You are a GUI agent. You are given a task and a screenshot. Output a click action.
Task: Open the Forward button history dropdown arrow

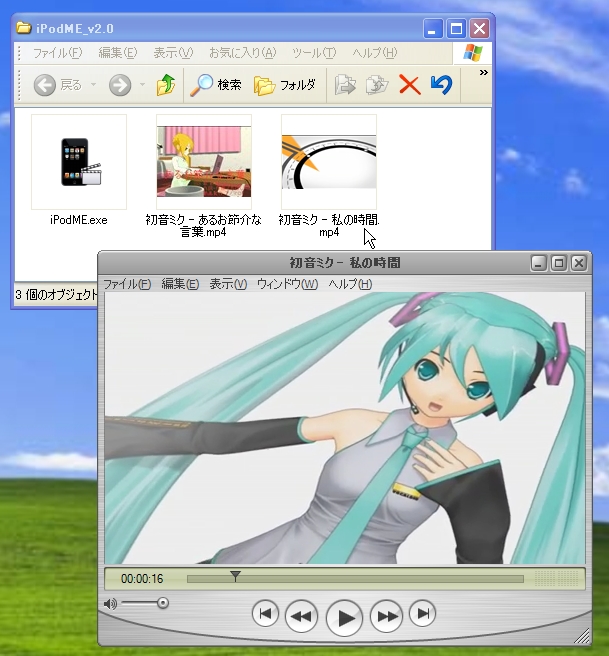click(143, 85)
